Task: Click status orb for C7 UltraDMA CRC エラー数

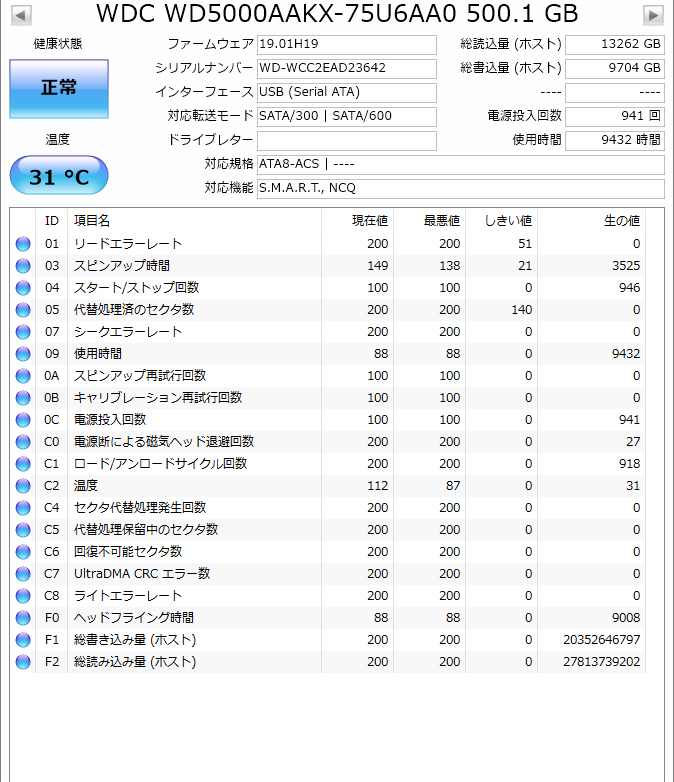Action: (23, 574)
